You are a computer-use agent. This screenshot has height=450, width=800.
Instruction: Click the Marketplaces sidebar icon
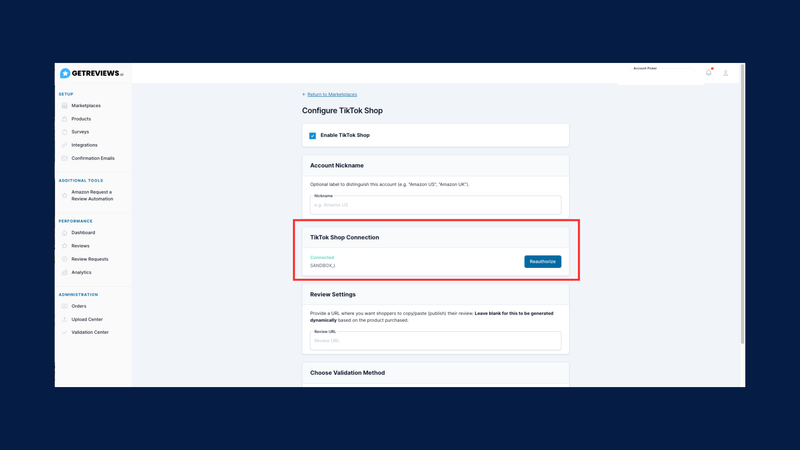tap(64, 106)
